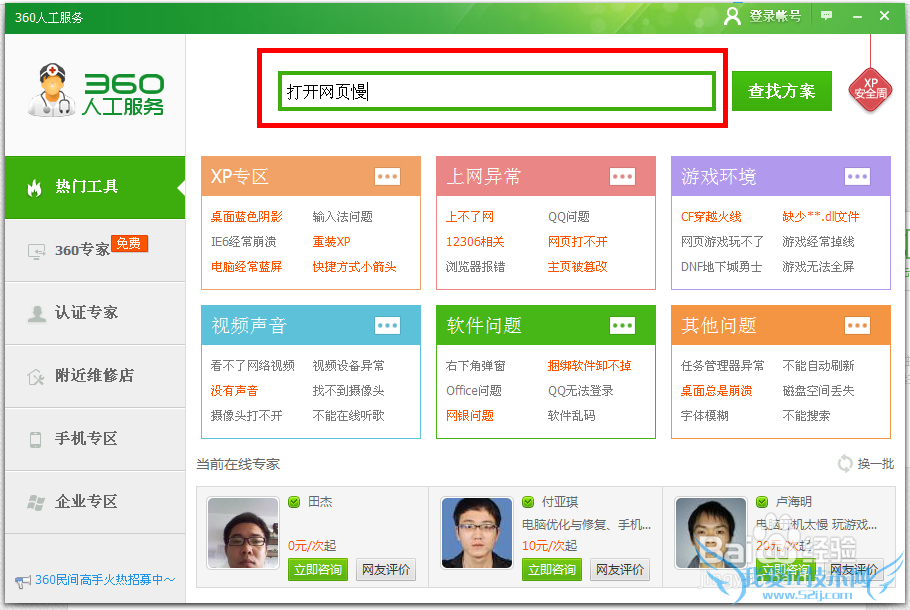Open the 网页打不开 problem link

click(577, 241)
